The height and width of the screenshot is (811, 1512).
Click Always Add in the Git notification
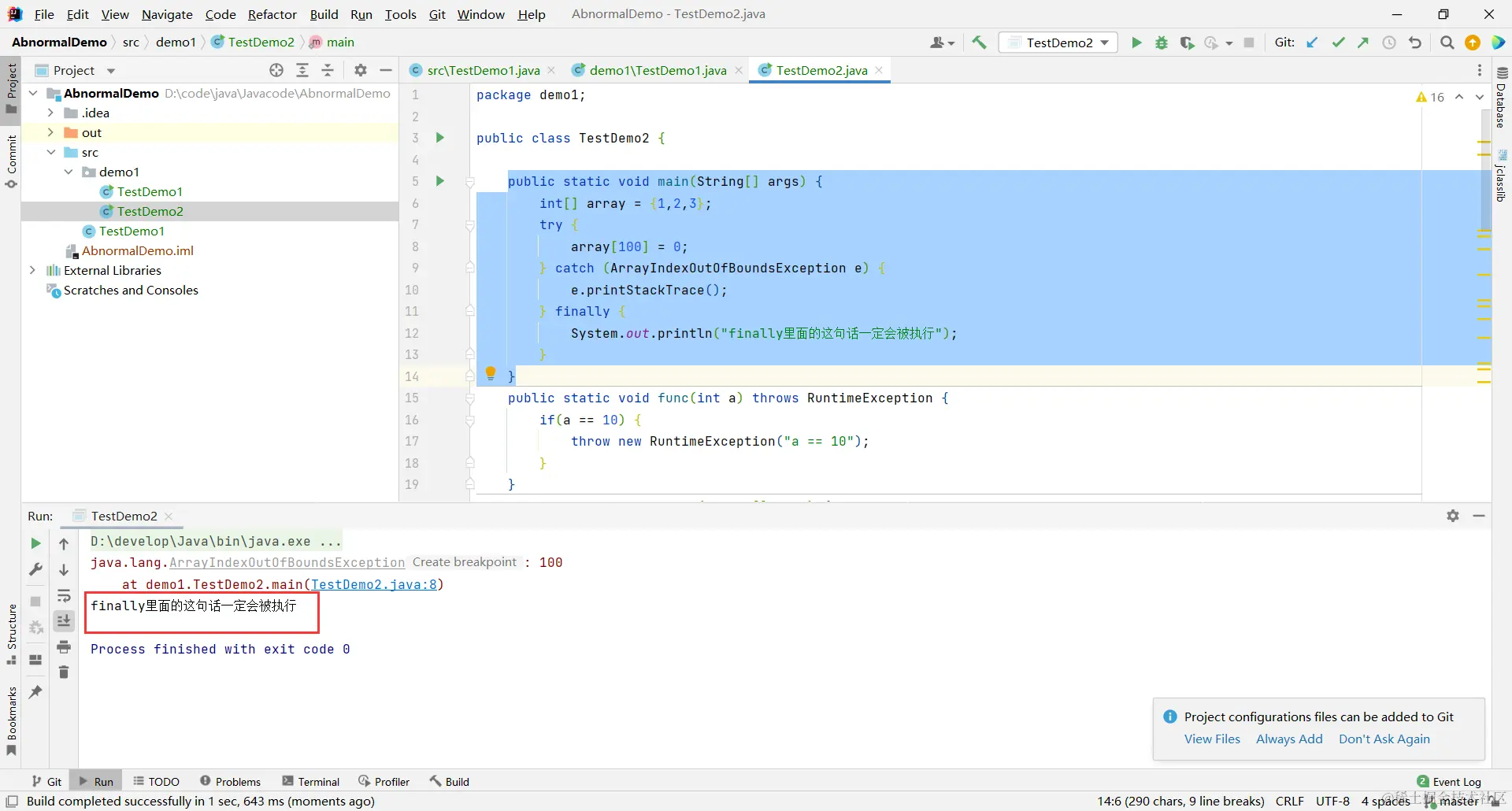[x=1289, y=739]
